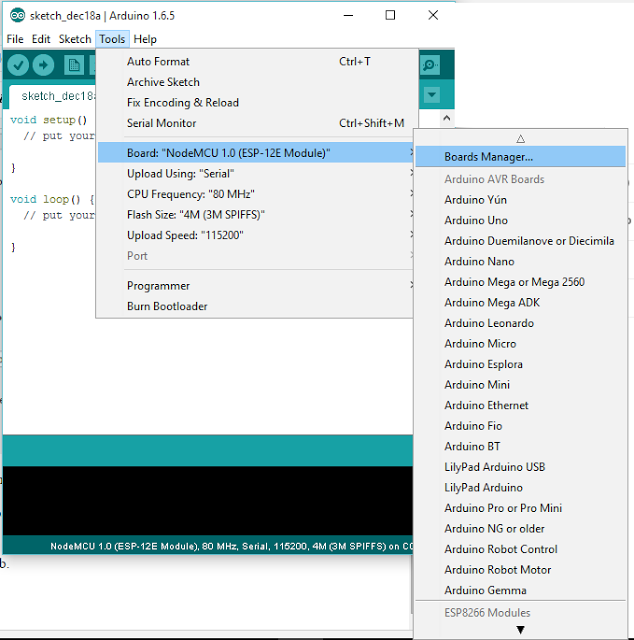Choose Burn Bootloader
634x640 pixels.
click(x=255, y=307)
